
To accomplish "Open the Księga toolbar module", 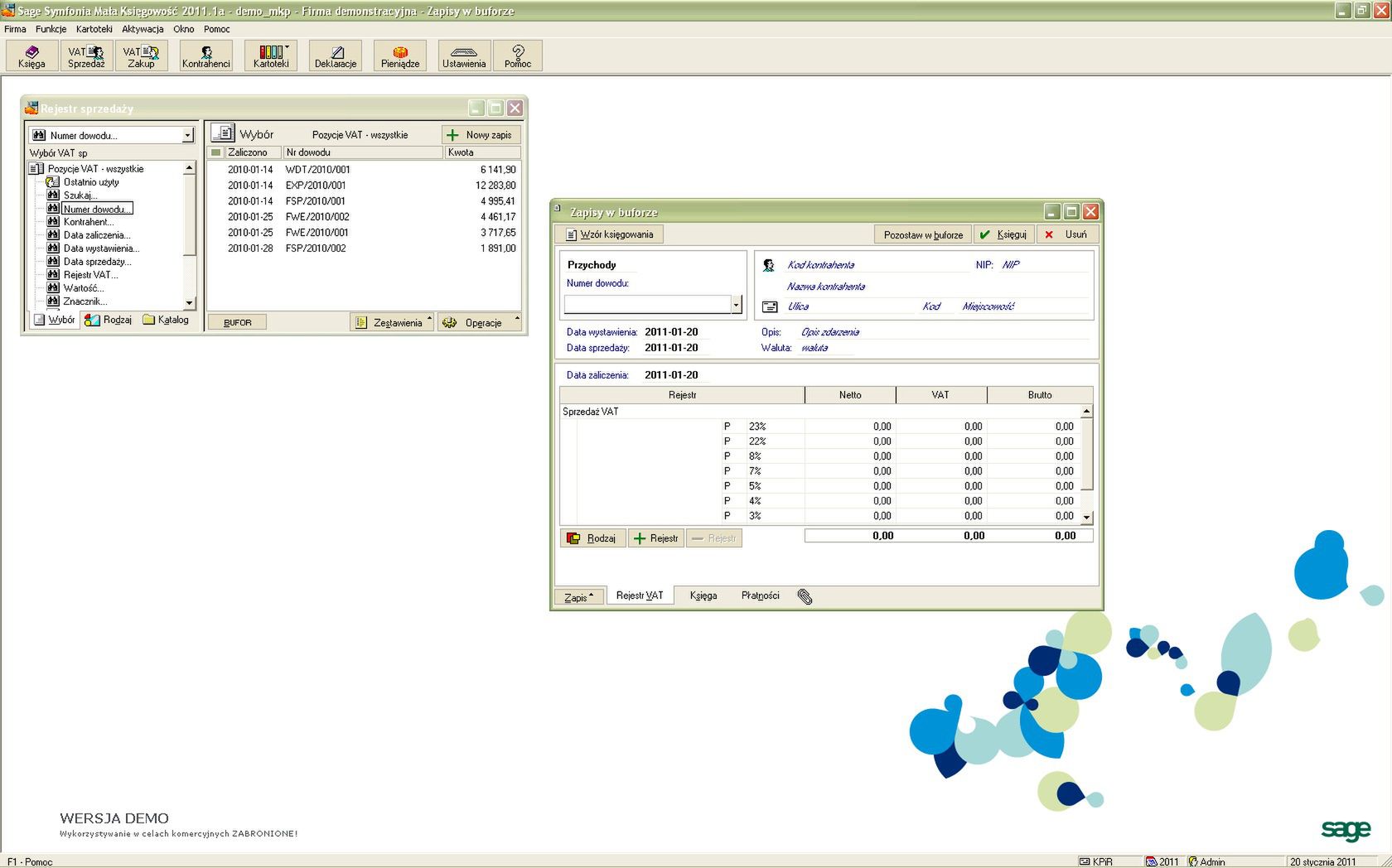I will point(31,55).
